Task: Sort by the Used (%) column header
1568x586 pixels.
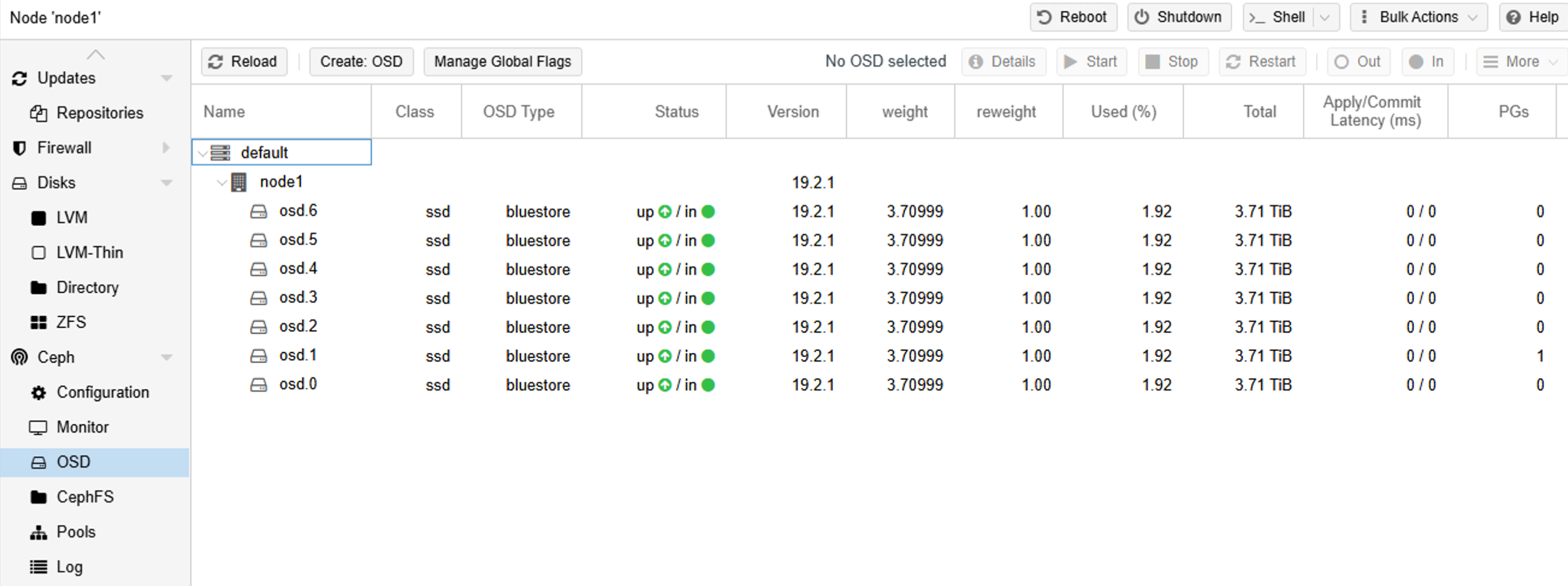Action: 1123,111
